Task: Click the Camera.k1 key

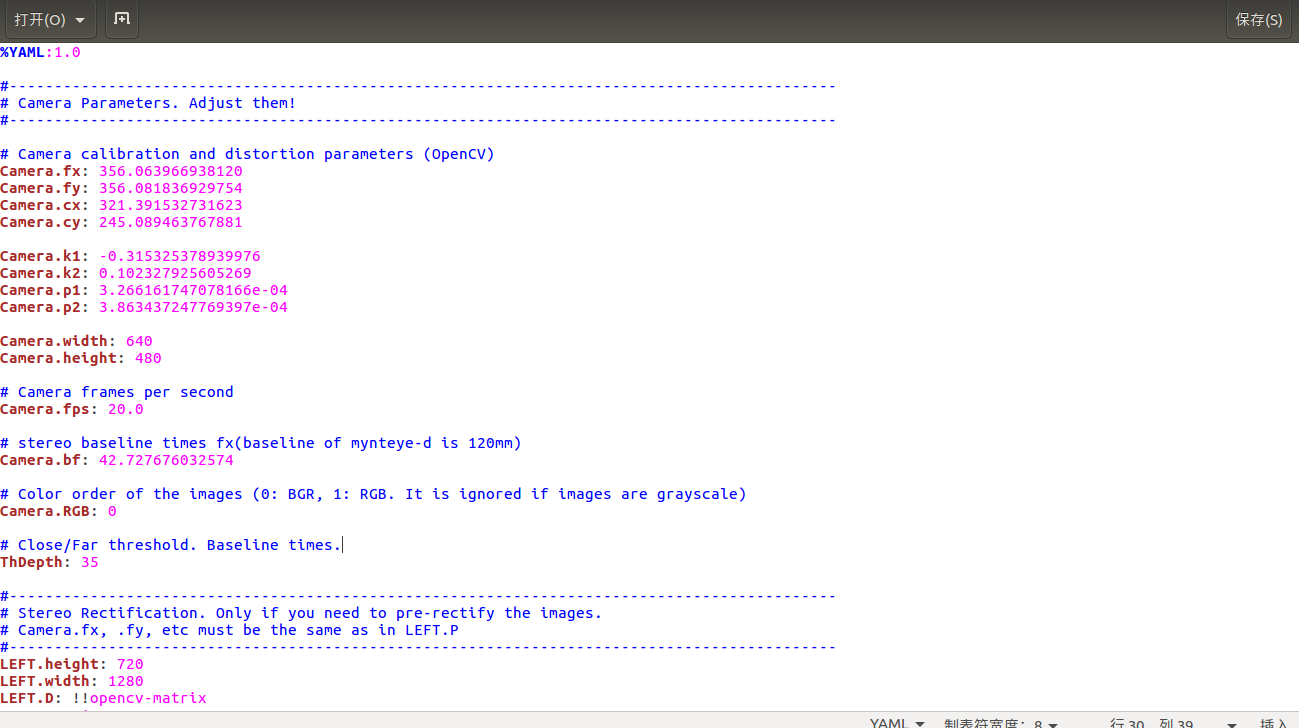Action: click(x=40, y=256)
